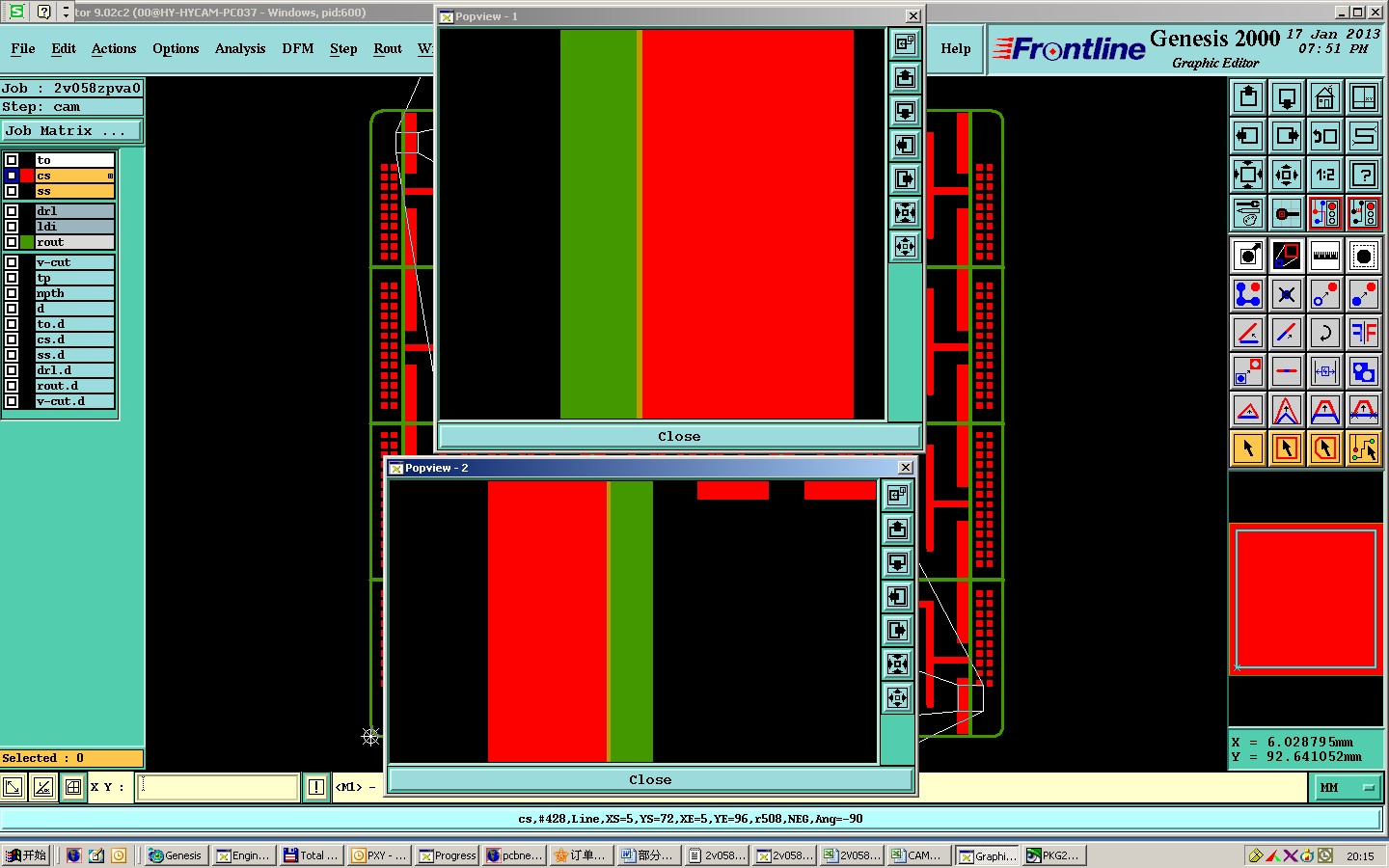The height and width of the screenshot is (868, 1389).
Task: Open the Edit menu
Action: [x=64, y=48]
